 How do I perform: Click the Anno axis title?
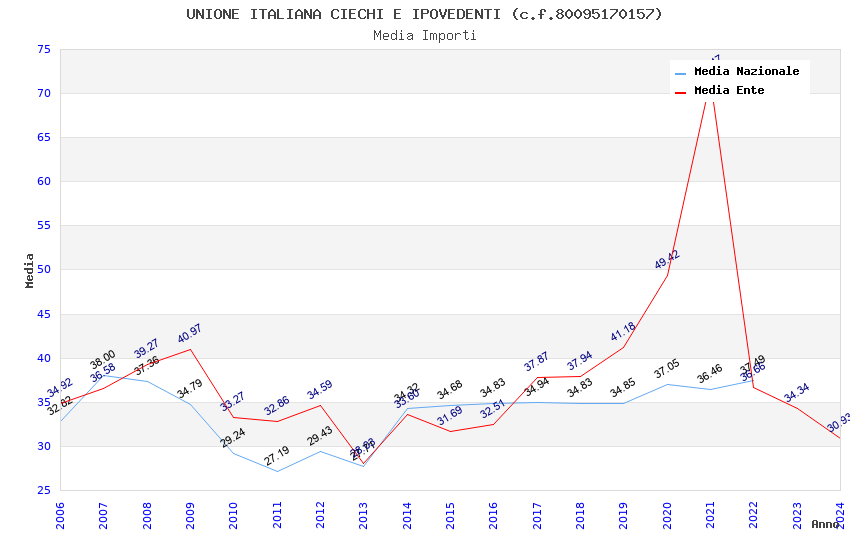click(x=825, y=524)
